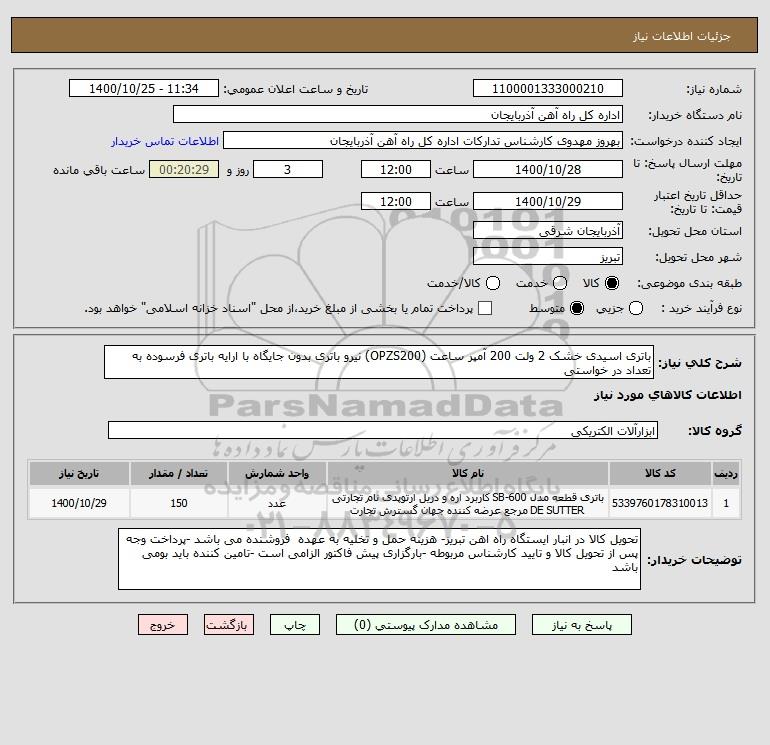Click the اطلاعات کالاهای مورد نیاز heading
The width and height of the screenshot is (770, 745).
click(x=667, y=395)
